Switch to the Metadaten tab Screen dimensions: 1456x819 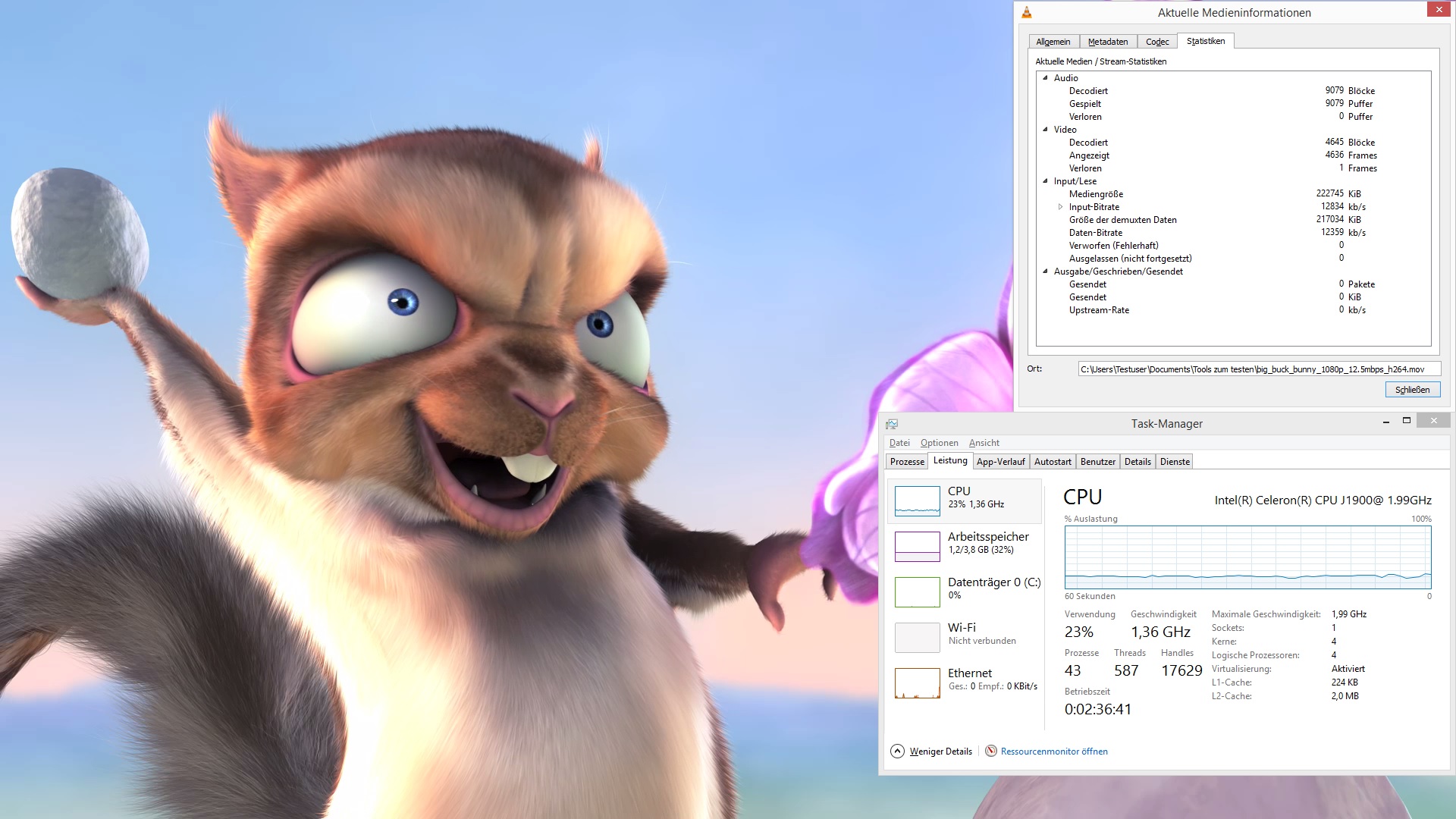click(1108, 42)
